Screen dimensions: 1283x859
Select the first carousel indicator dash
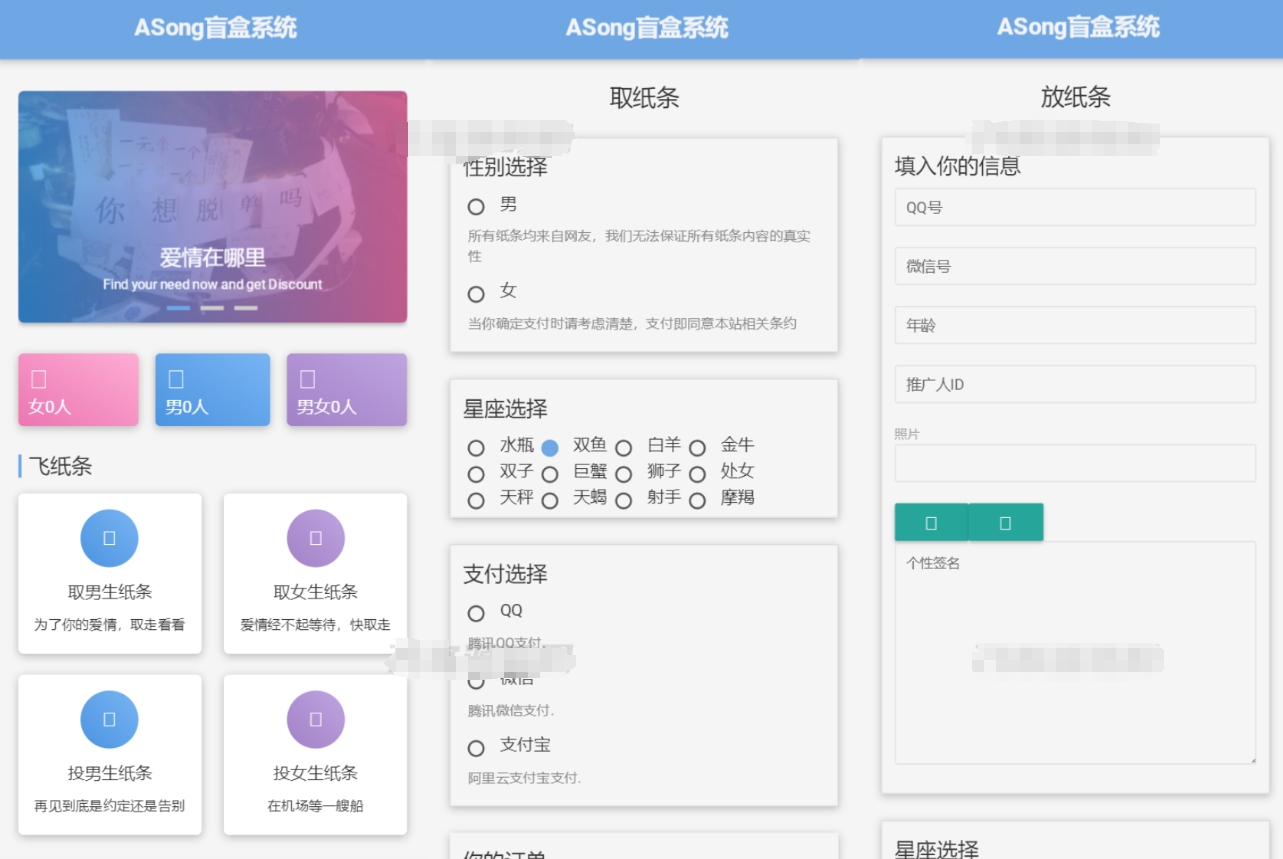tap(178, 308)
